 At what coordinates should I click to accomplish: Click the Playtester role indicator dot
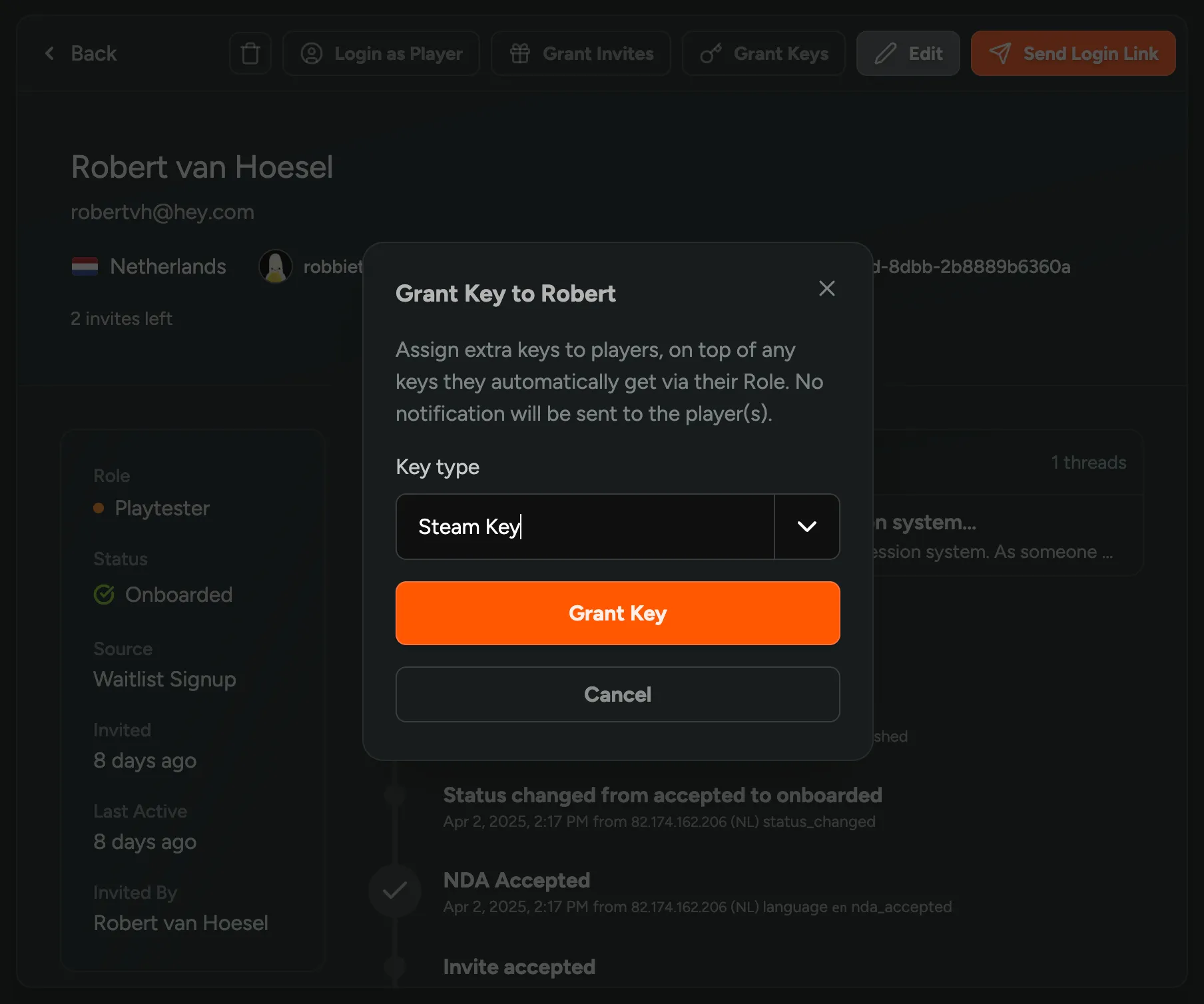tap(99, 508)
